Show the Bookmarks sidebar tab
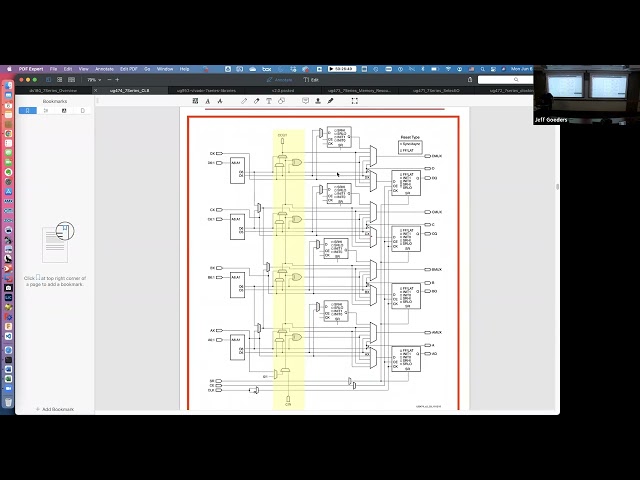 tap(27, 111)
